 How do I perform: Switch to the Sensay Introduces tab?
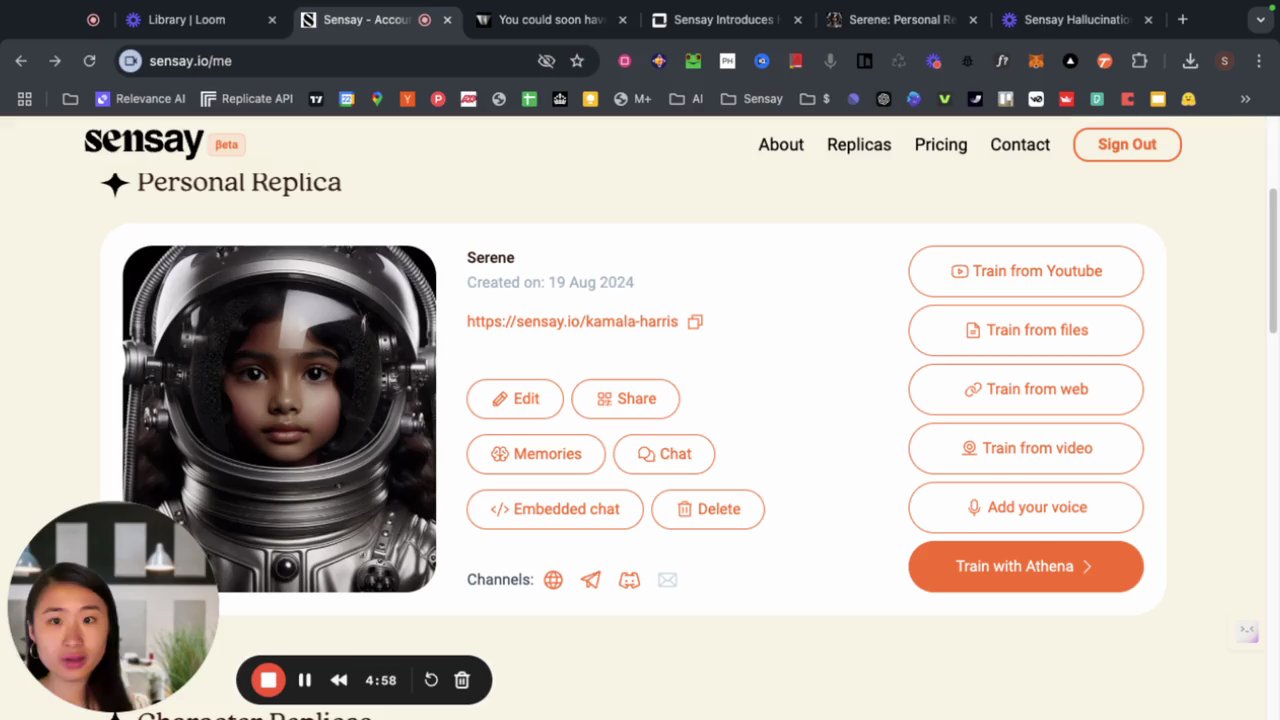727,19
